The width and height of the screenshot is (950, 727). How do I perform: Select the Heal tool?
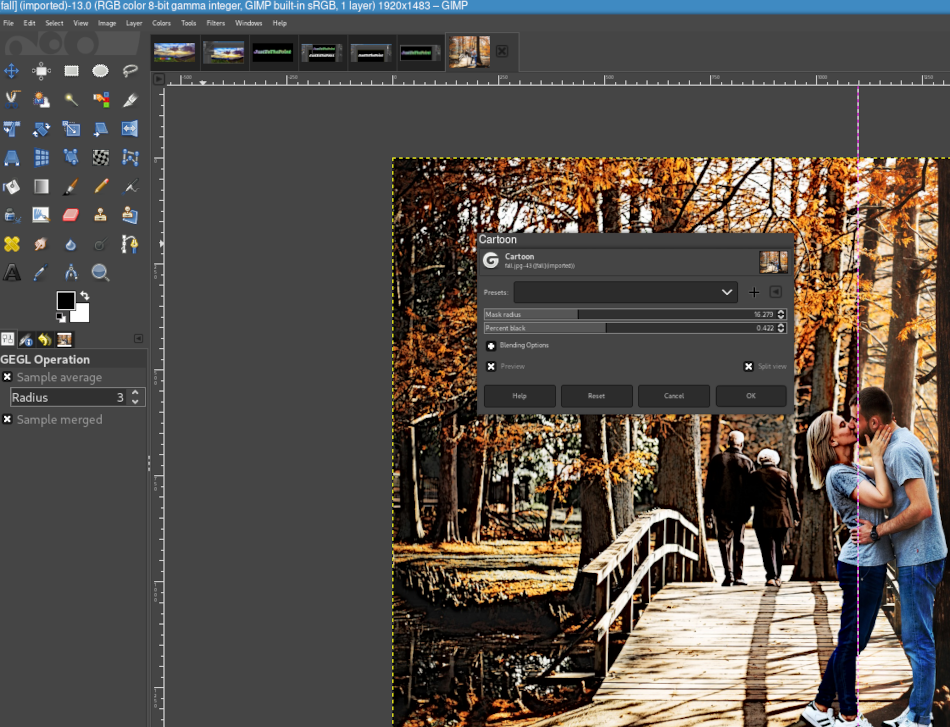(x=12, y=244)
